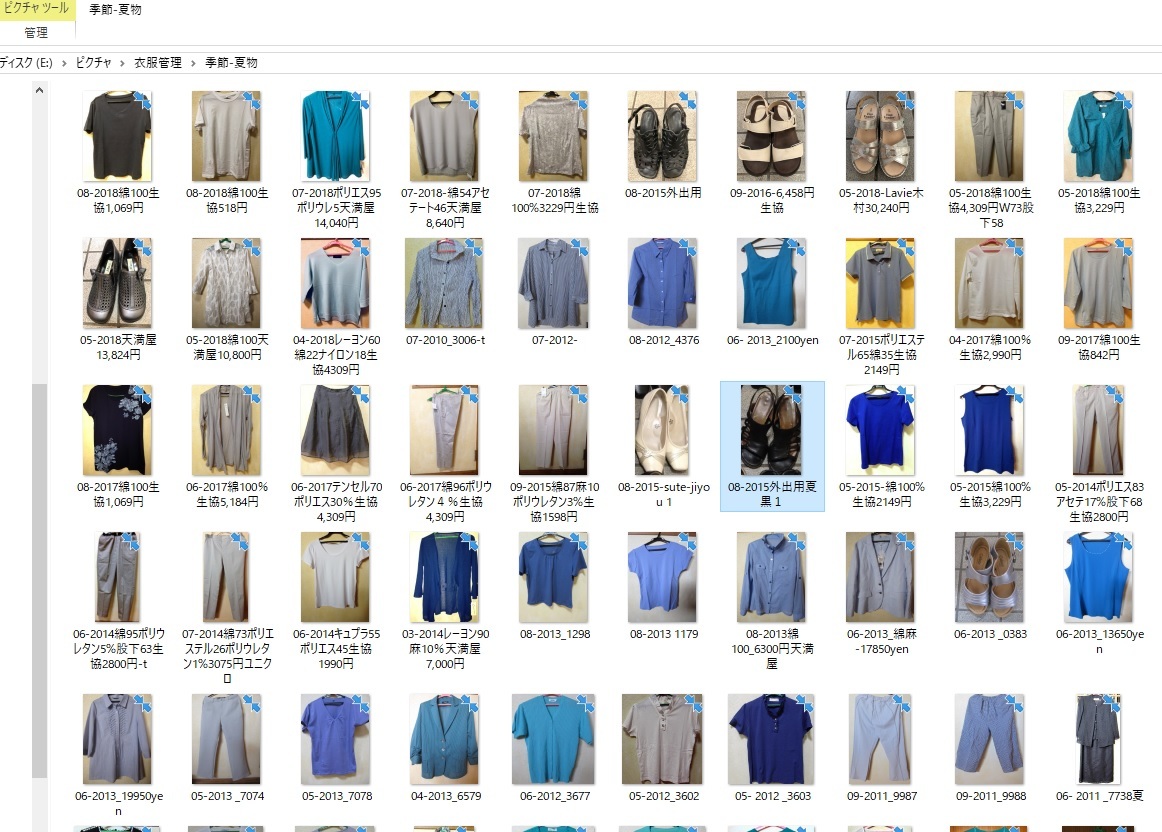
Task: Select pants 06-2014綿95ポリウレタン5% 生協2800円-t
Action: [x=118, y=576]
